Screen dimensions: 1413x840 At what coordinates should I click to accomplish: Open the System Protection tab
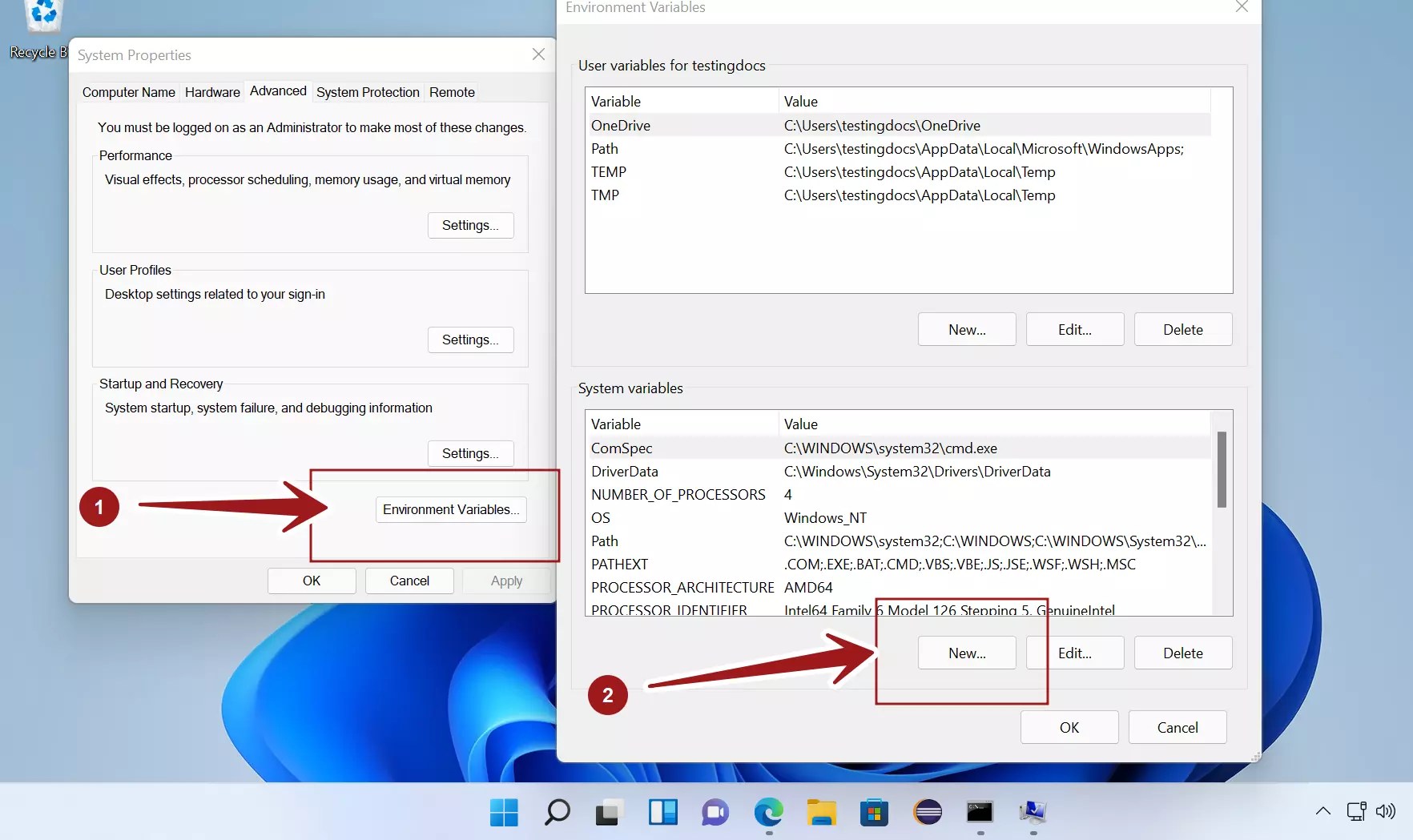[x=368, y=92]
